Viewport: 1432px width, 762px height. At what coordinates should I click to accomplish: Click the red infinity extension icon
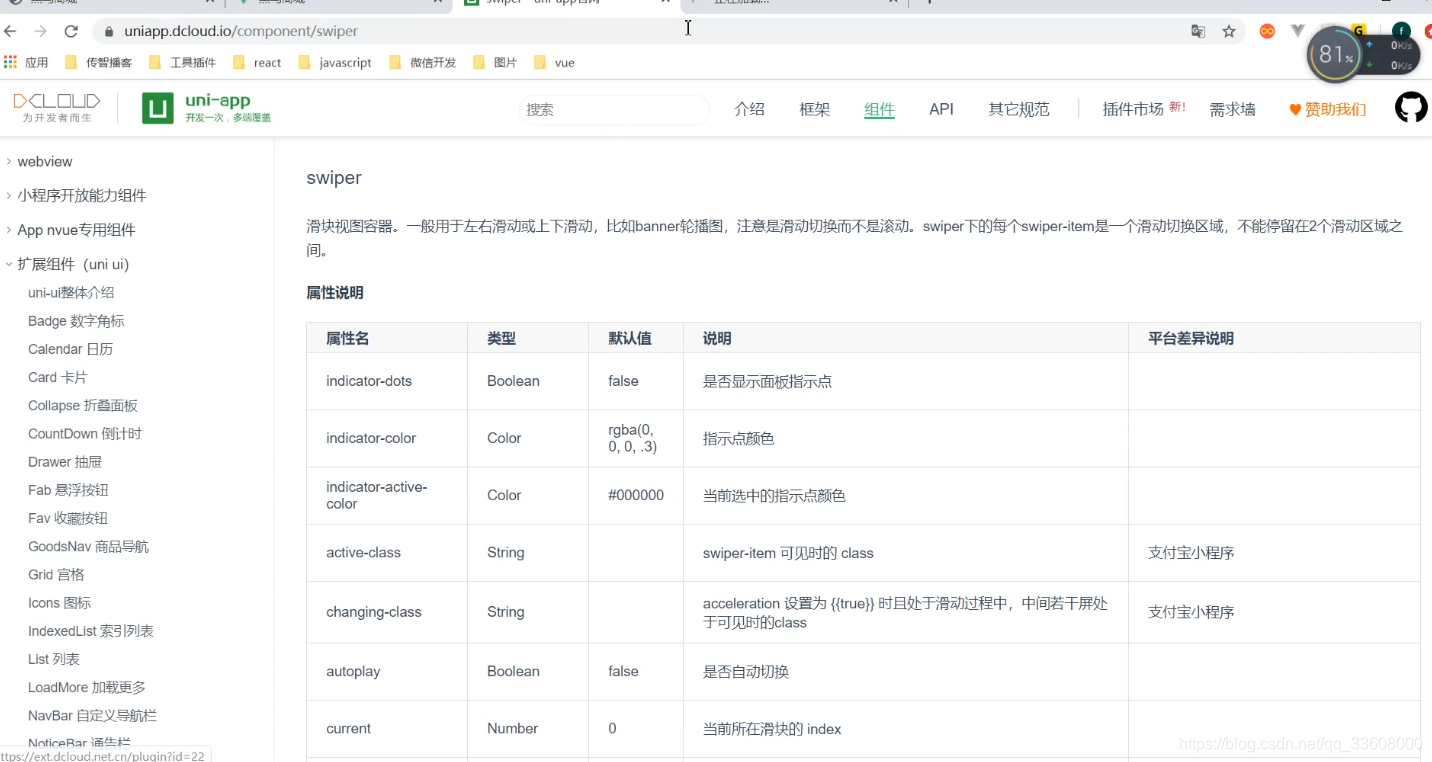[x=1266, y=31]
